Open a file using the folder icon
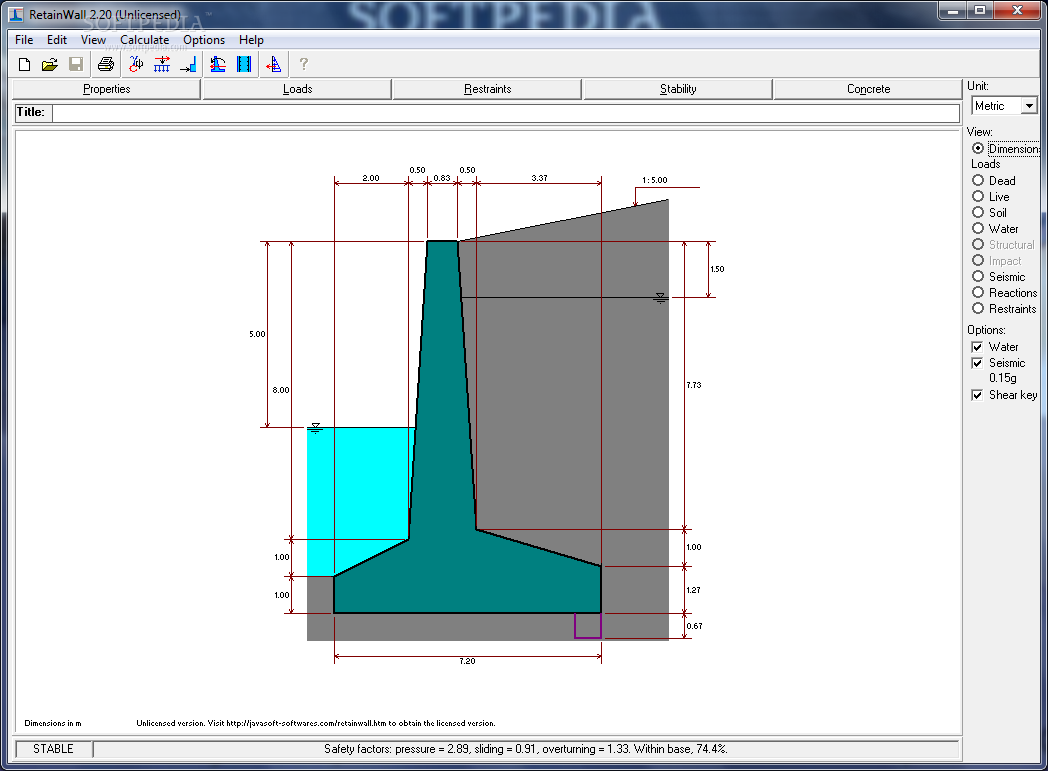Screen dimensions: 1048x771 pos(49,65)
